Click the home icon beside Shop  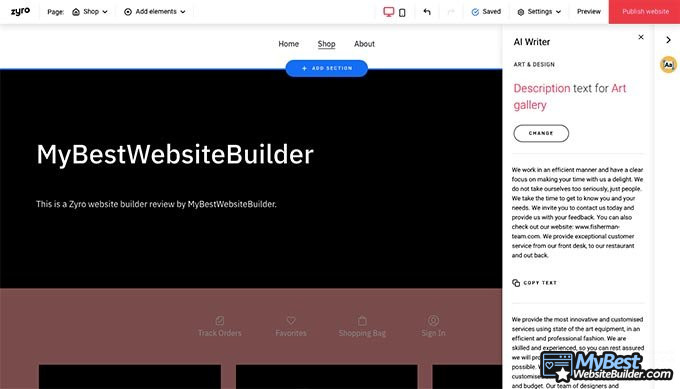76,12
